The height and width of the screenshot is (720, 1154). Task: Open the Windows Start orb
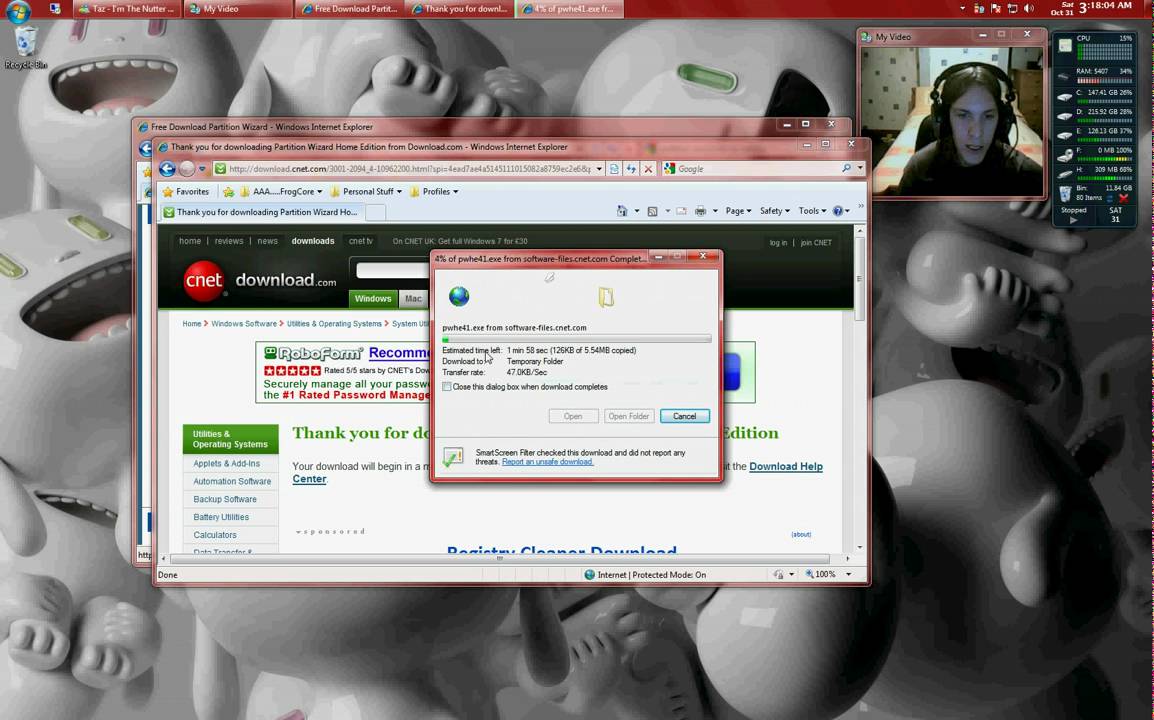pos(16,10)
